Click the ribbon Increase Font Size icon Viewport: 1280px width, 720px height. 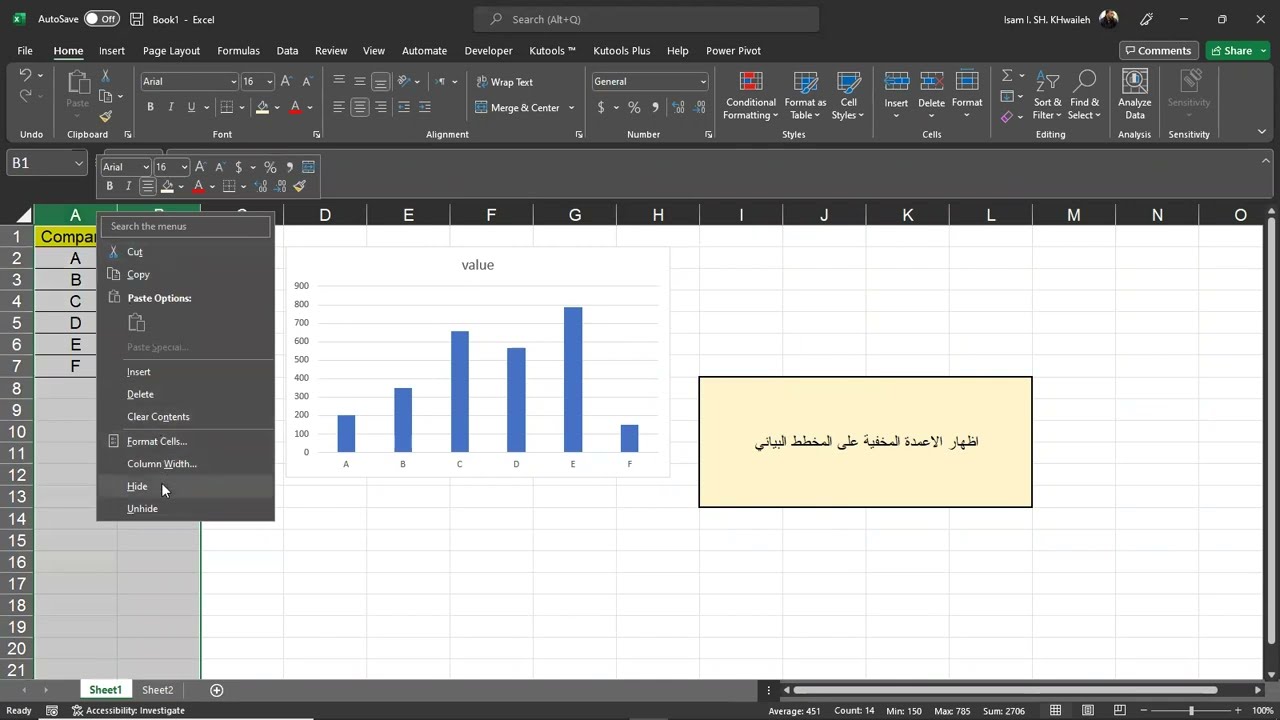[x=286, y=81]
